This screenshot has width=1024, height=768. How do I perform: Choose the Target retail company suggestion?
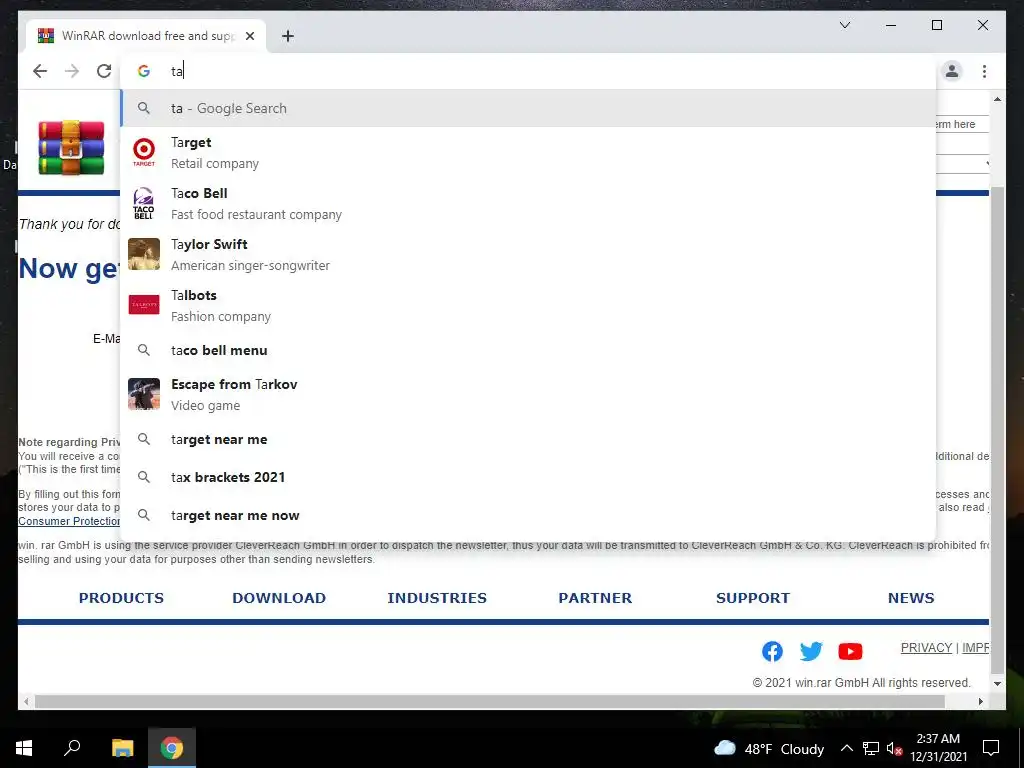(x=528, y=153)
